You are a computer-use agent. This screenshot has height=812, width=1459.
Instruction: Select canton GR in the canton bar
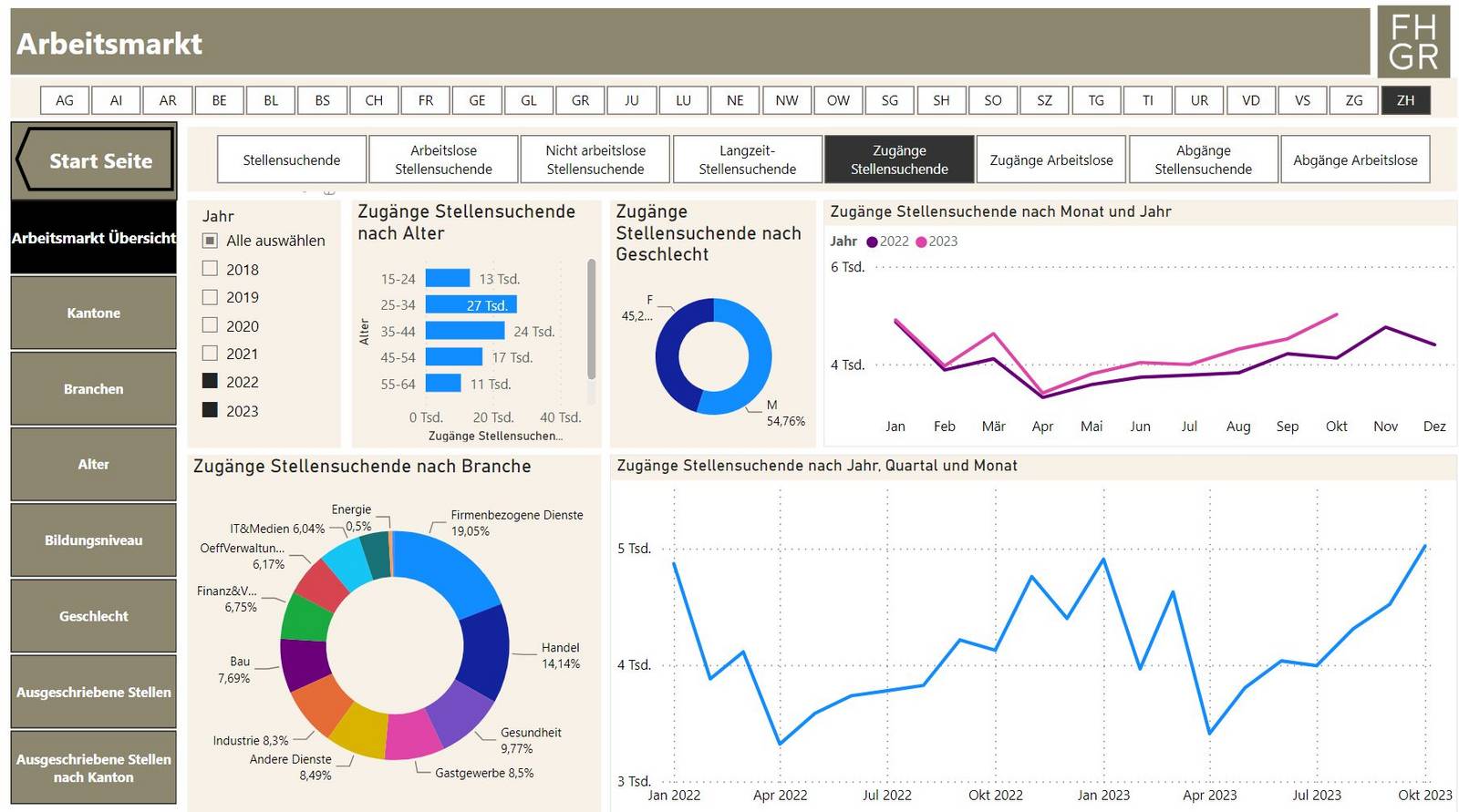click(x=580, y=100)
